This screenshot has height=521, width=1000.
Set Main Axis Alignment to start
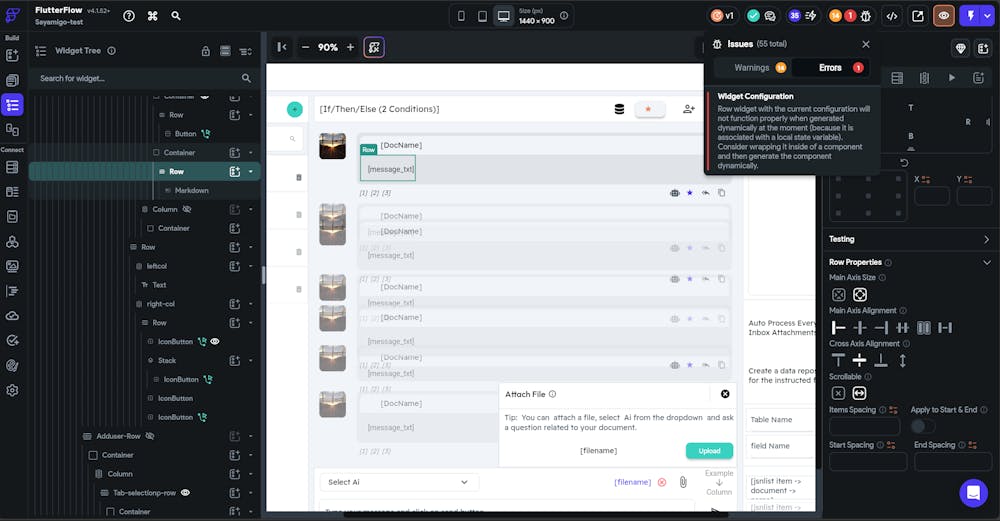(839, 328)
